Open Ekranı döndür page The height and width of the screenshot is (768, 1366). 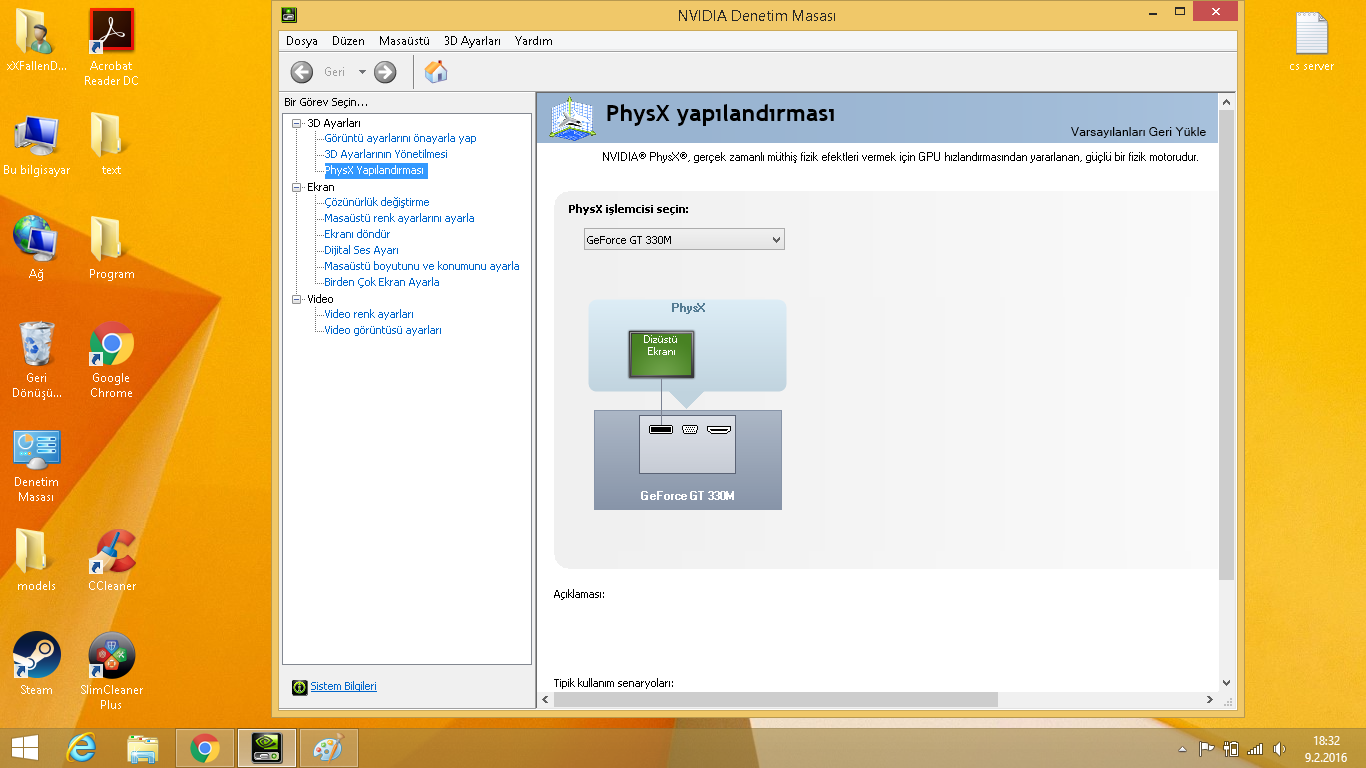(357, 234)
